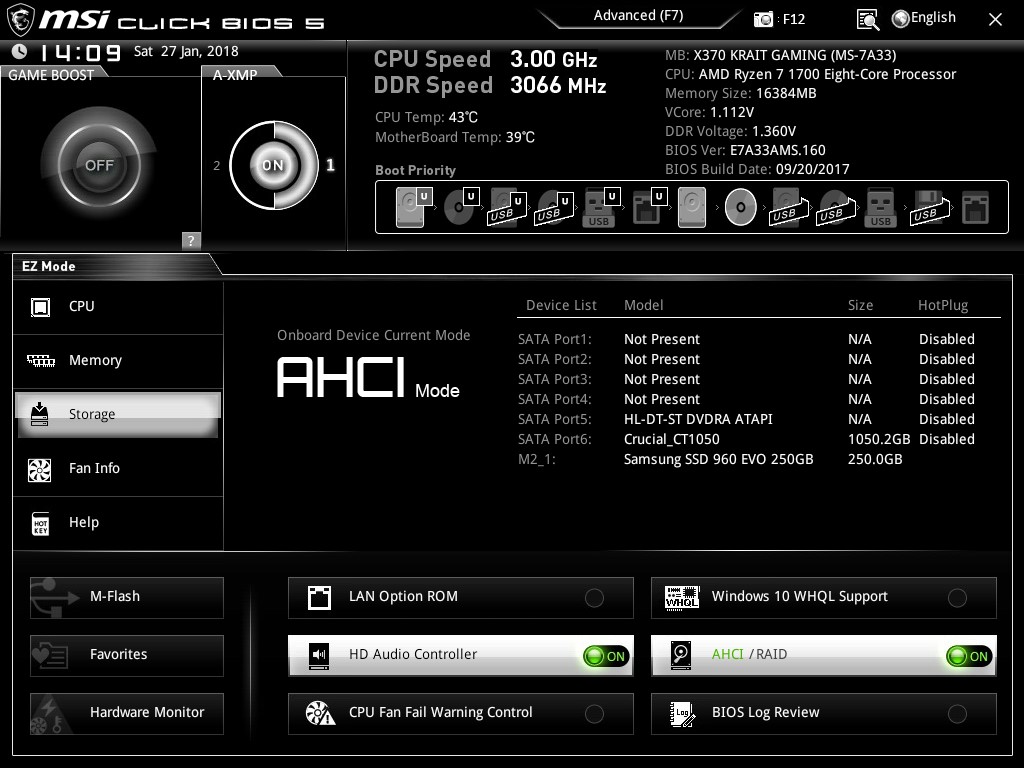Select the non-UEFI USB key boot device

[x=881, y=208]
